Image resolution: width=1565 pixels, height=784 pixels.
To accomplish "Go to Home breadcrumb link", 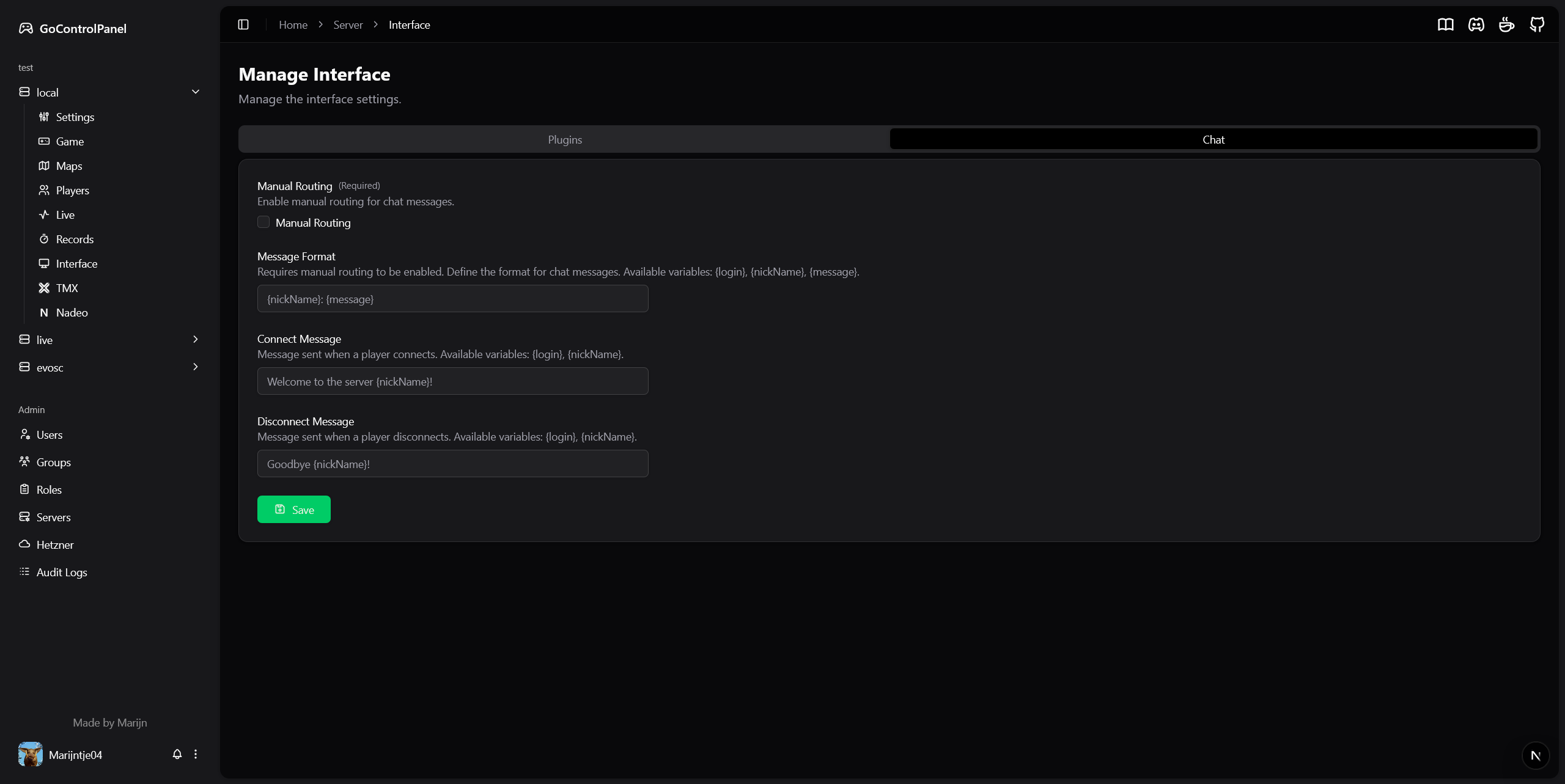I will pyautogui.click(x=293, y=24).
